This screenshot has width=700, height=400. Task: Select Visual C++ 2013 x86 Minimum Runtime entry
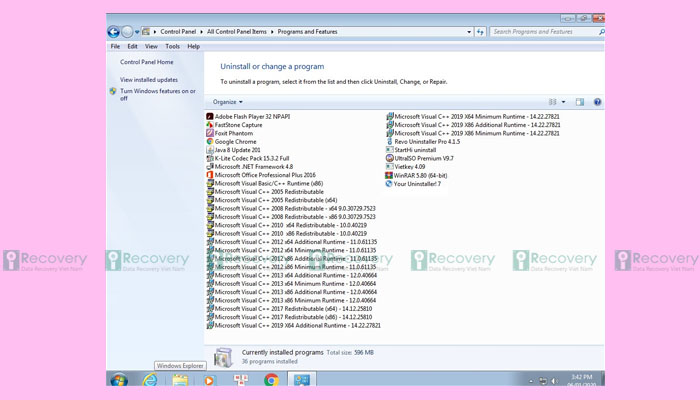pos(291,300)
